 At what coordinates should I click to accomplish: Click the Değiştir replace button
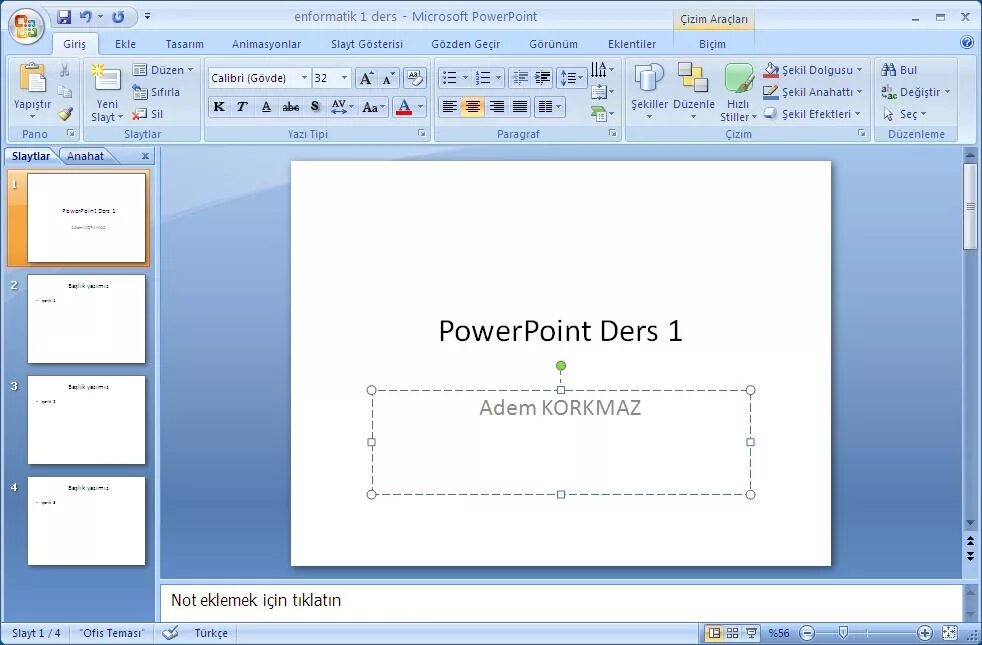[916, 92]
